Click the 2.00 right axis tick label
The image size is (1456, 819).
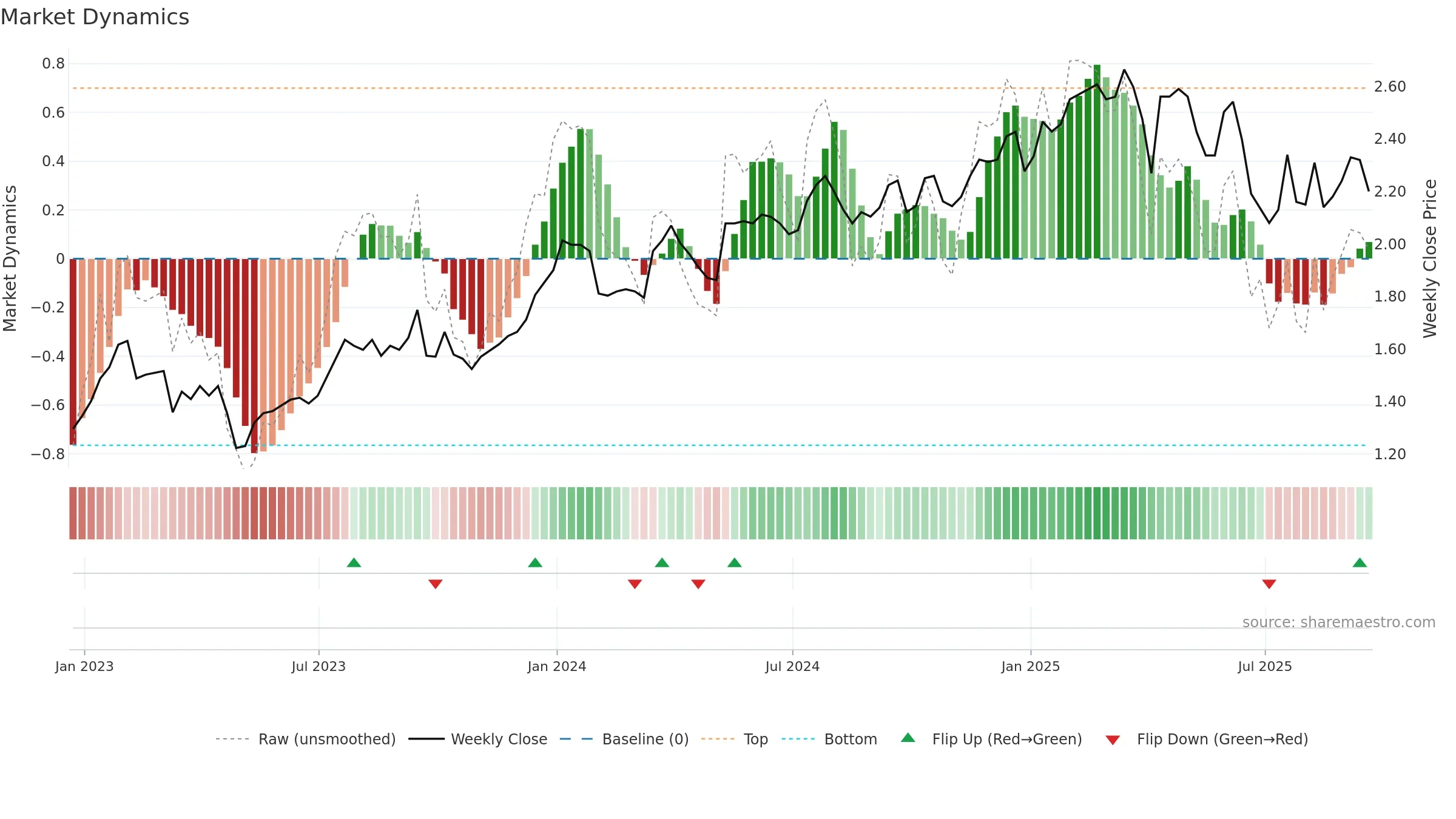pyautogui.click(x=1390, y=244)
